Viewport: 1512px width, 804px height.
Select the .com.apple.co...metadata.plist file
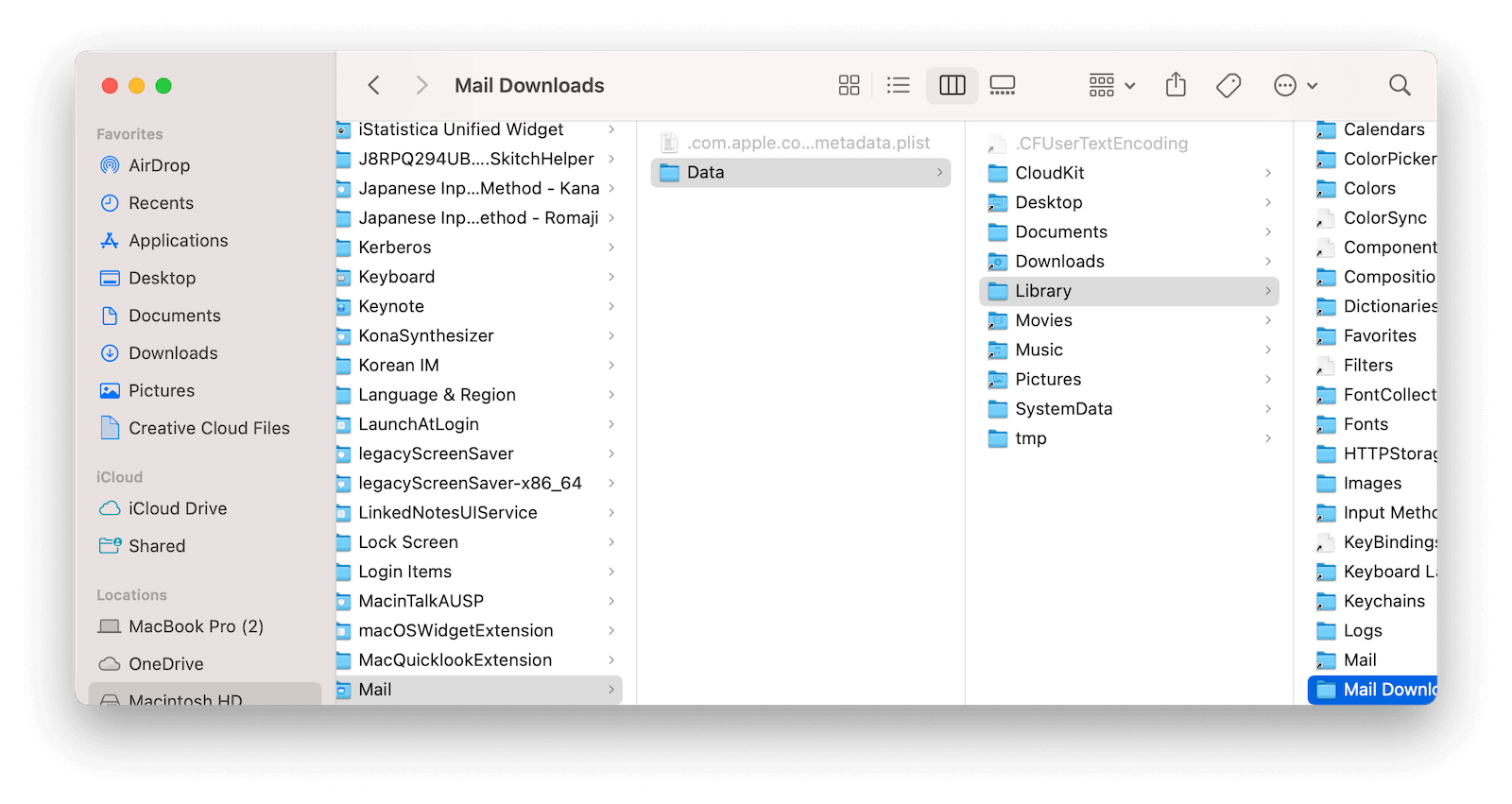pos(800,144)
